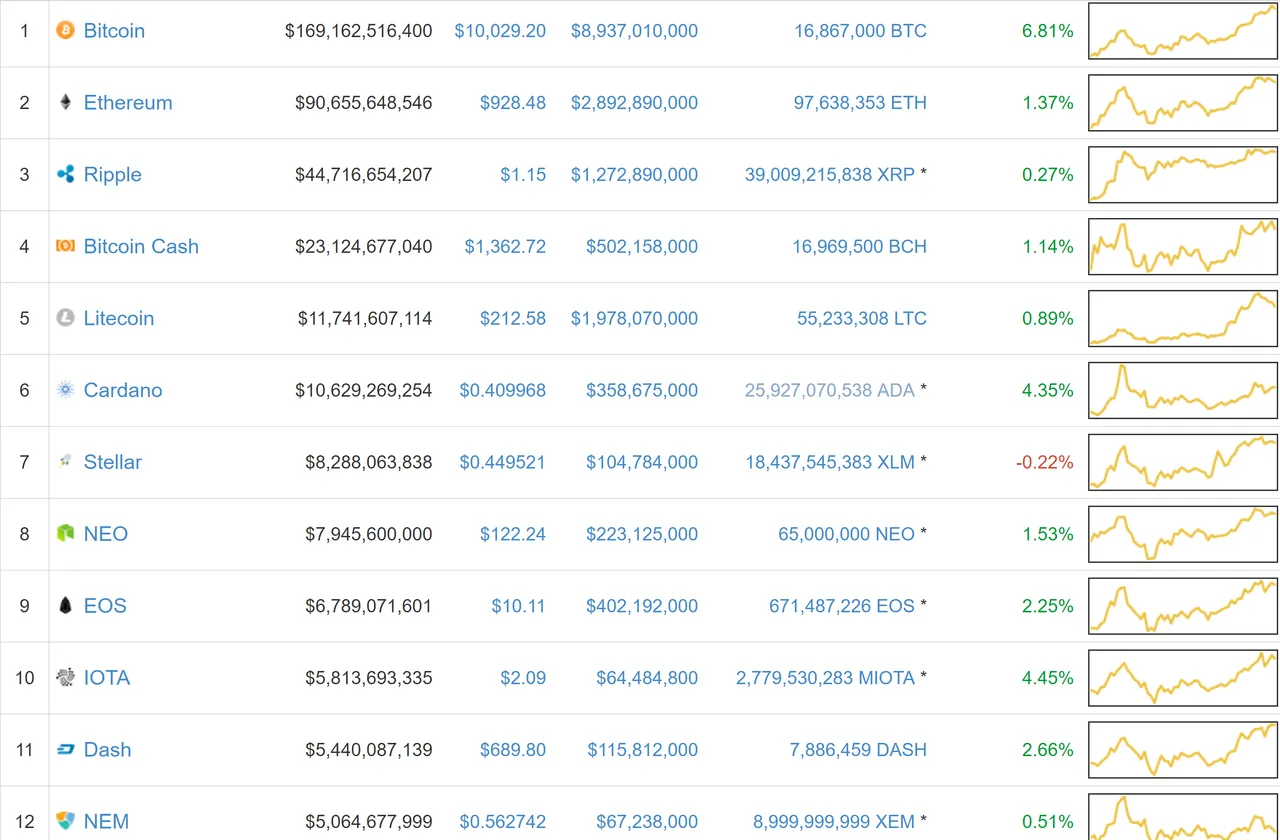Click the Ethereum diamond logo icon

[65, 102]
